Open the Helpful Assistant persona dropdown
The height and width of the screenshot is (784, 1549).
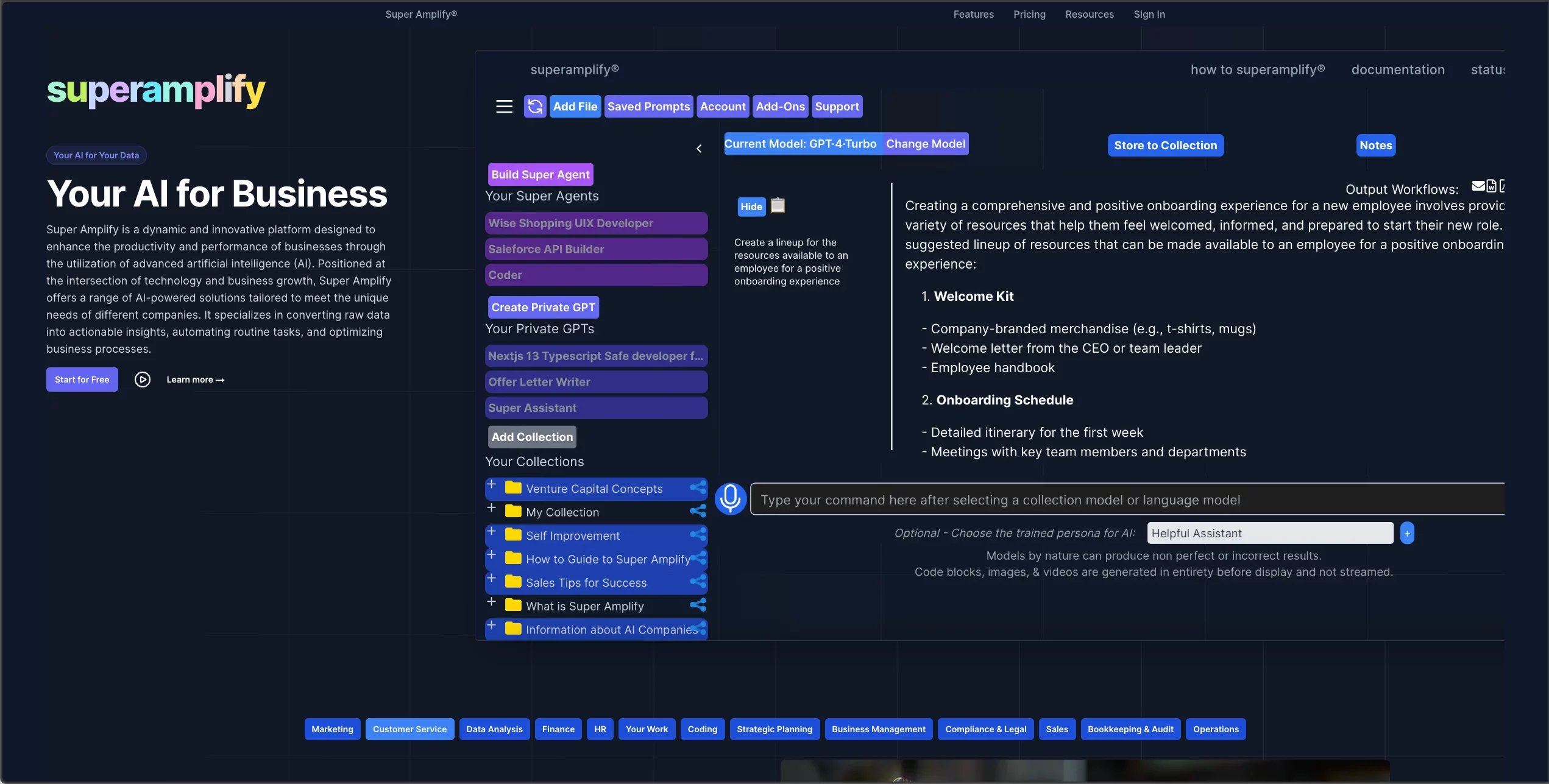point(1269,532)
